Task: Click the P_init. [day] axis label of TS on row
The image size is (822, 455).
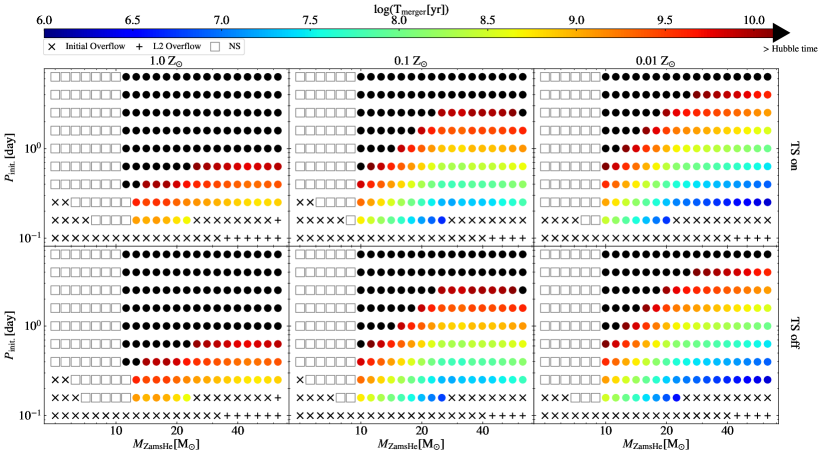Action: click(9, 157)
